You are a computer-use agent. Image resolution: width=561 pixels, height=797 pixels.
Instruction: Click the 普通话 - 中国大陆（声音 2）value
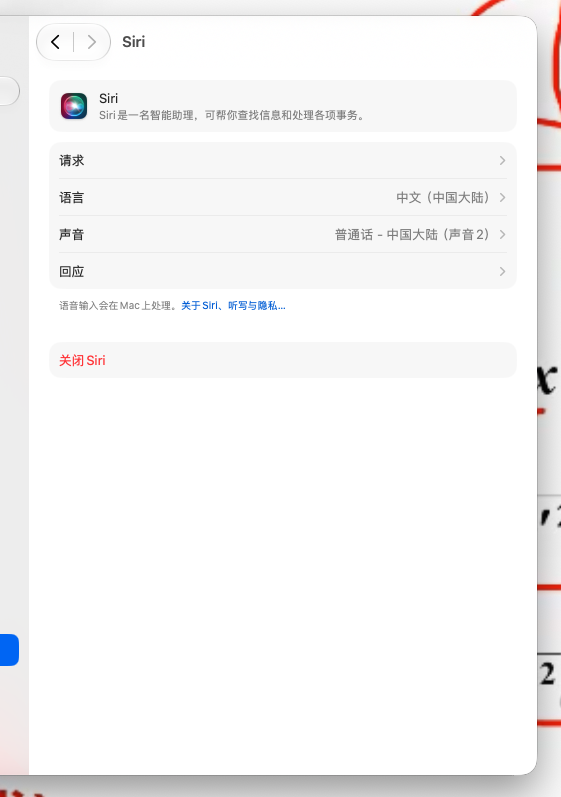pyautogui.click(x=413, y=234)
